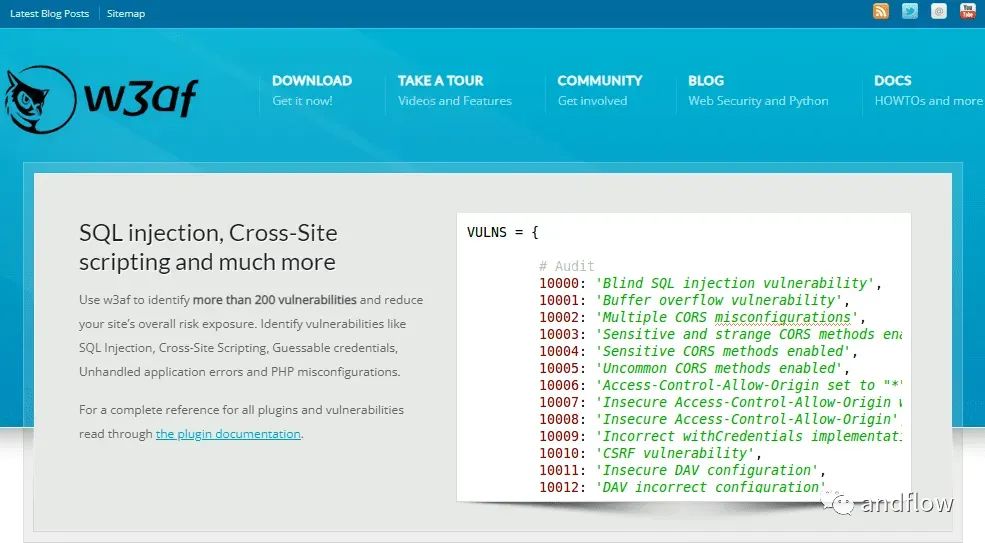The height and width of the screenshot is (543, 985).
Task: Open the RSS feed icon
Action: pos(881,11)
